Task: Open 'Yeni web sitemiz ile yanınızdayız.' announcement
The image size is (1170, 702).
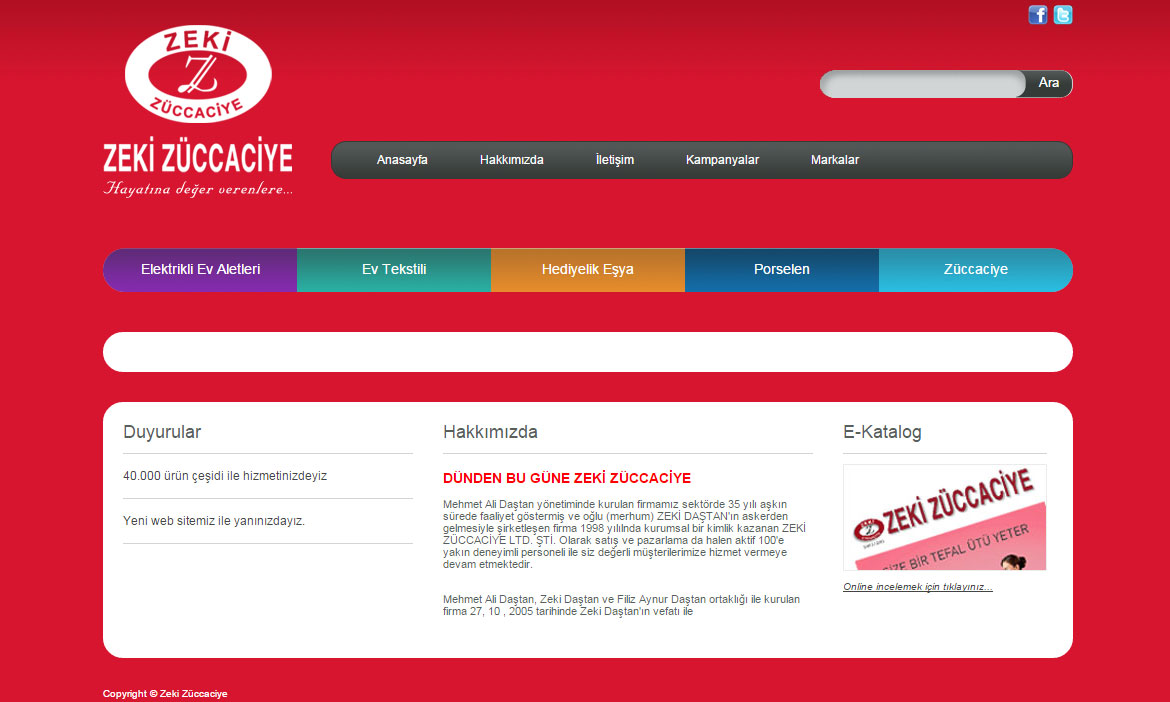Action: pyautogui.click(x=214, y=521)
